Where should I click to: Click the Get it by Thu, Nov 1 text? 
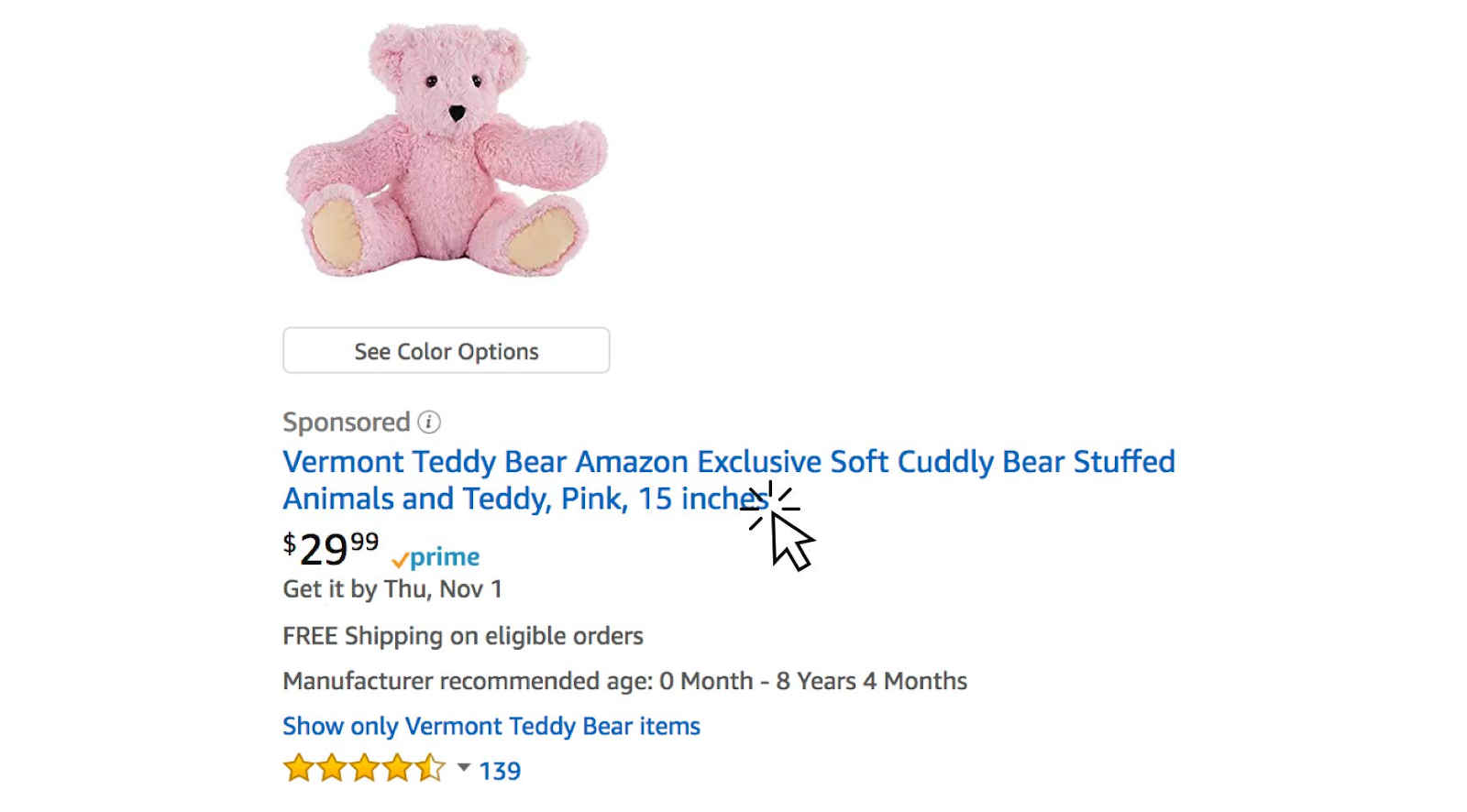click(392, 589)
